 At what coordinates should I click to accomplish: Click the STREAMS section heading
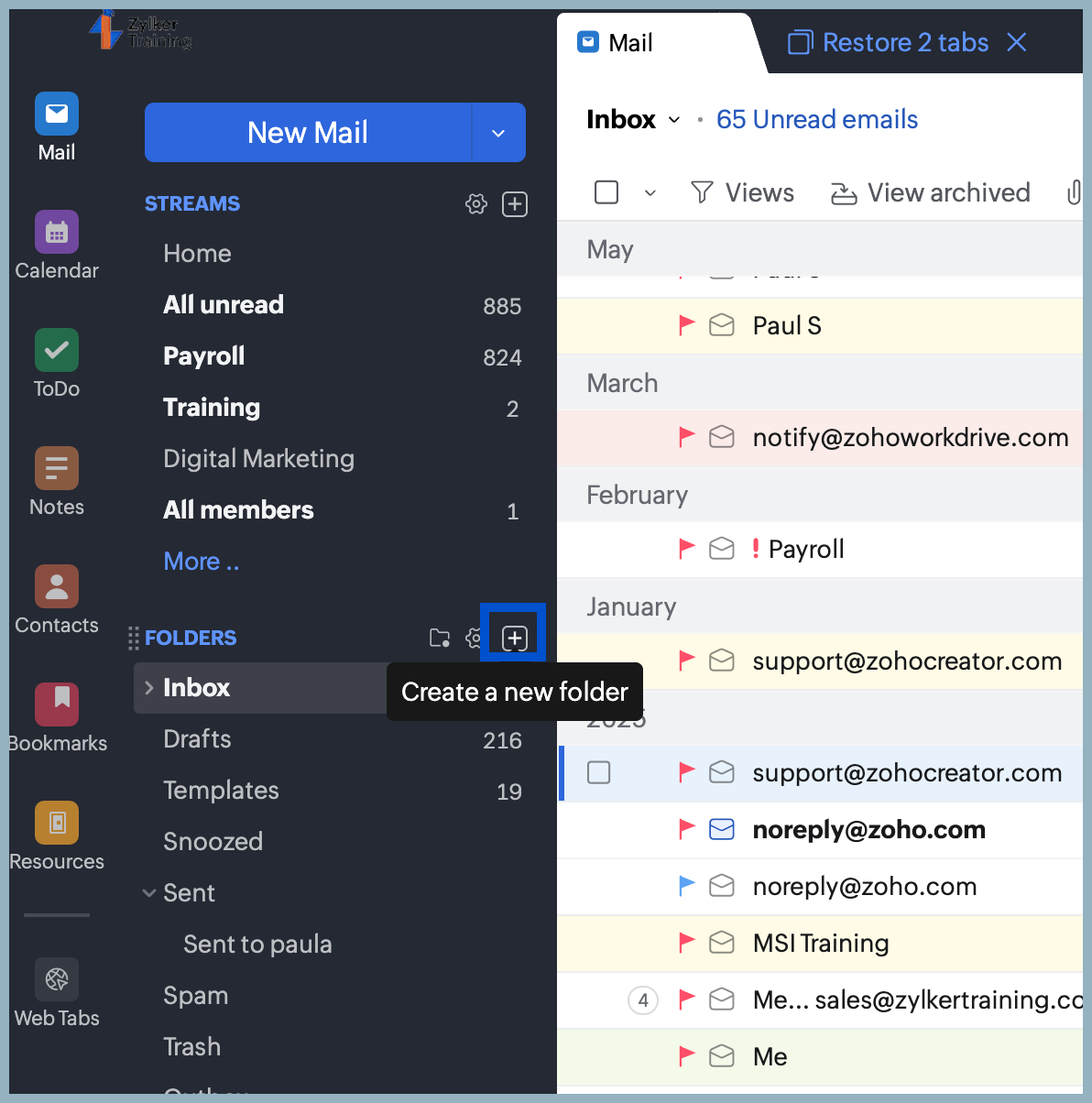(192, 204)
